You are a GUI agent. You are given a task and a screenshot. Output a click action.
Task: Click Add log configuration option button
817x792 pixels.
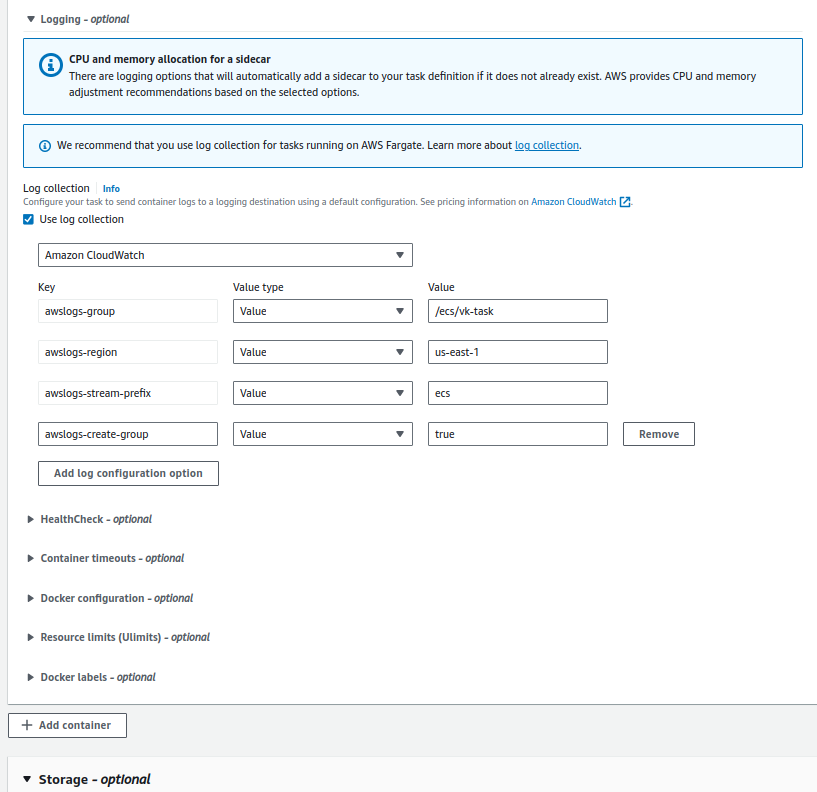coord(128,473)
